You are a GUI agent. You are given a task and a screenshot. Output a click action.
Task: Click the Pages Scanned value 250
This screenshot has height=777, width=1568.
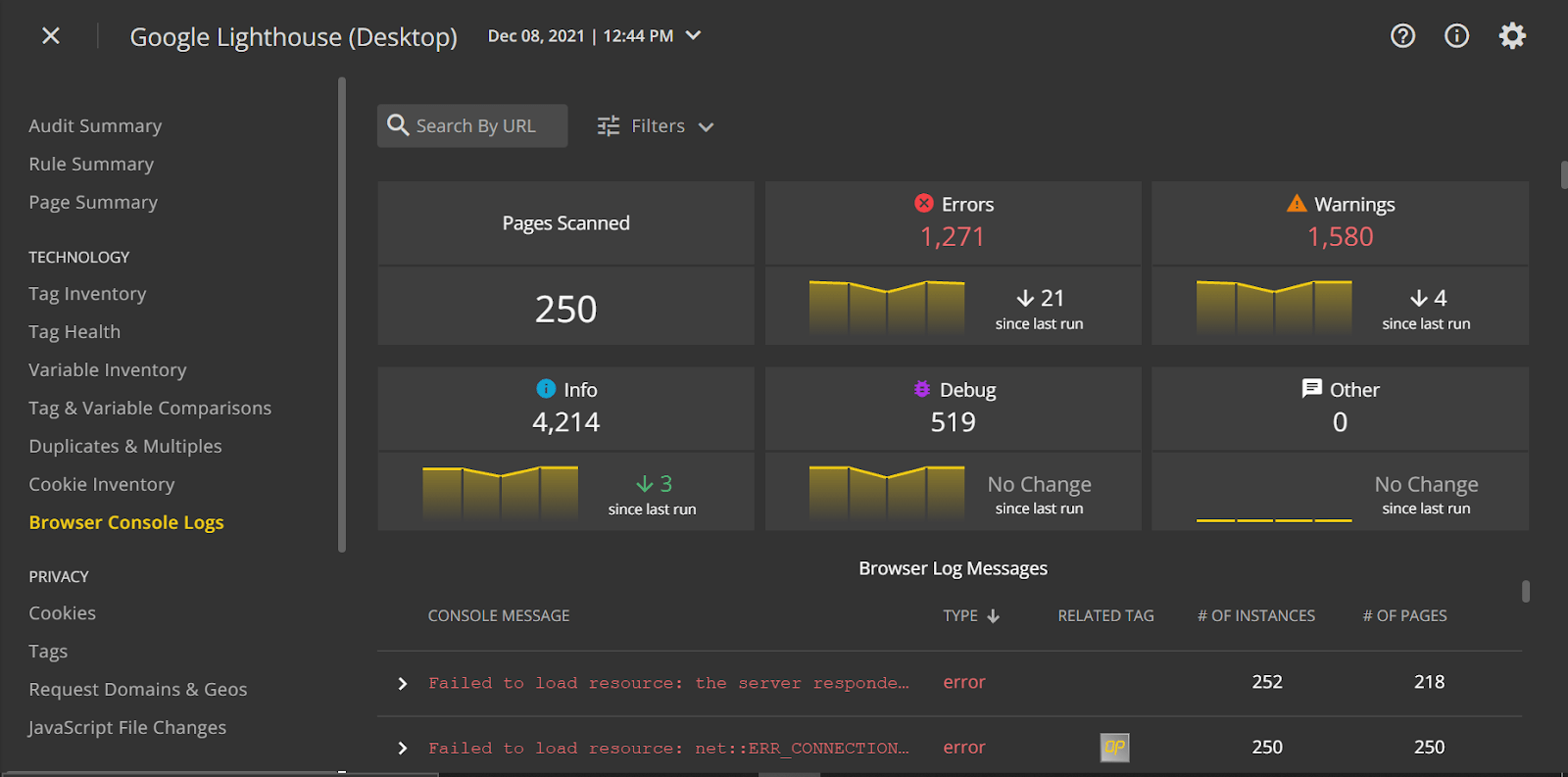tap(565, 310)
